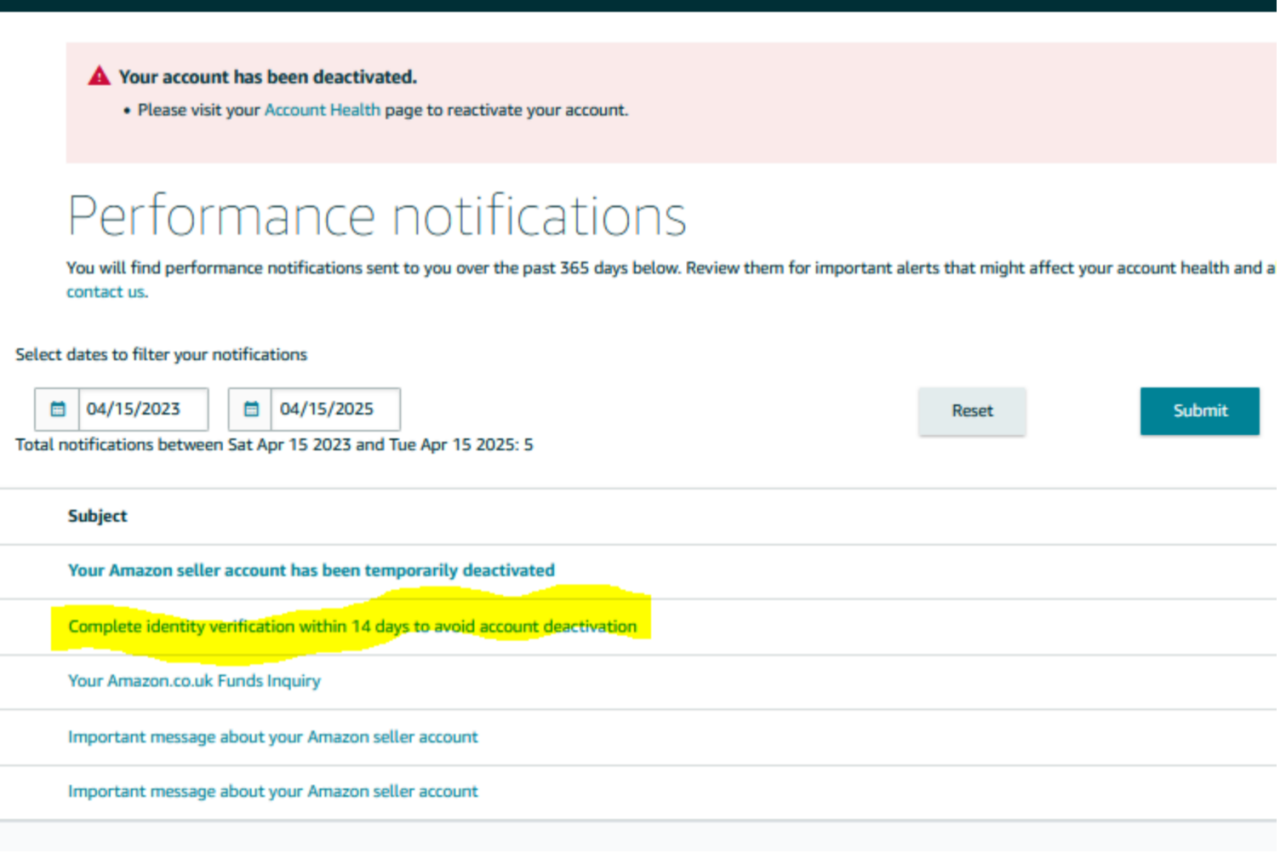Open first 'Important message about your Amazon seller account'

pos(273,737)
